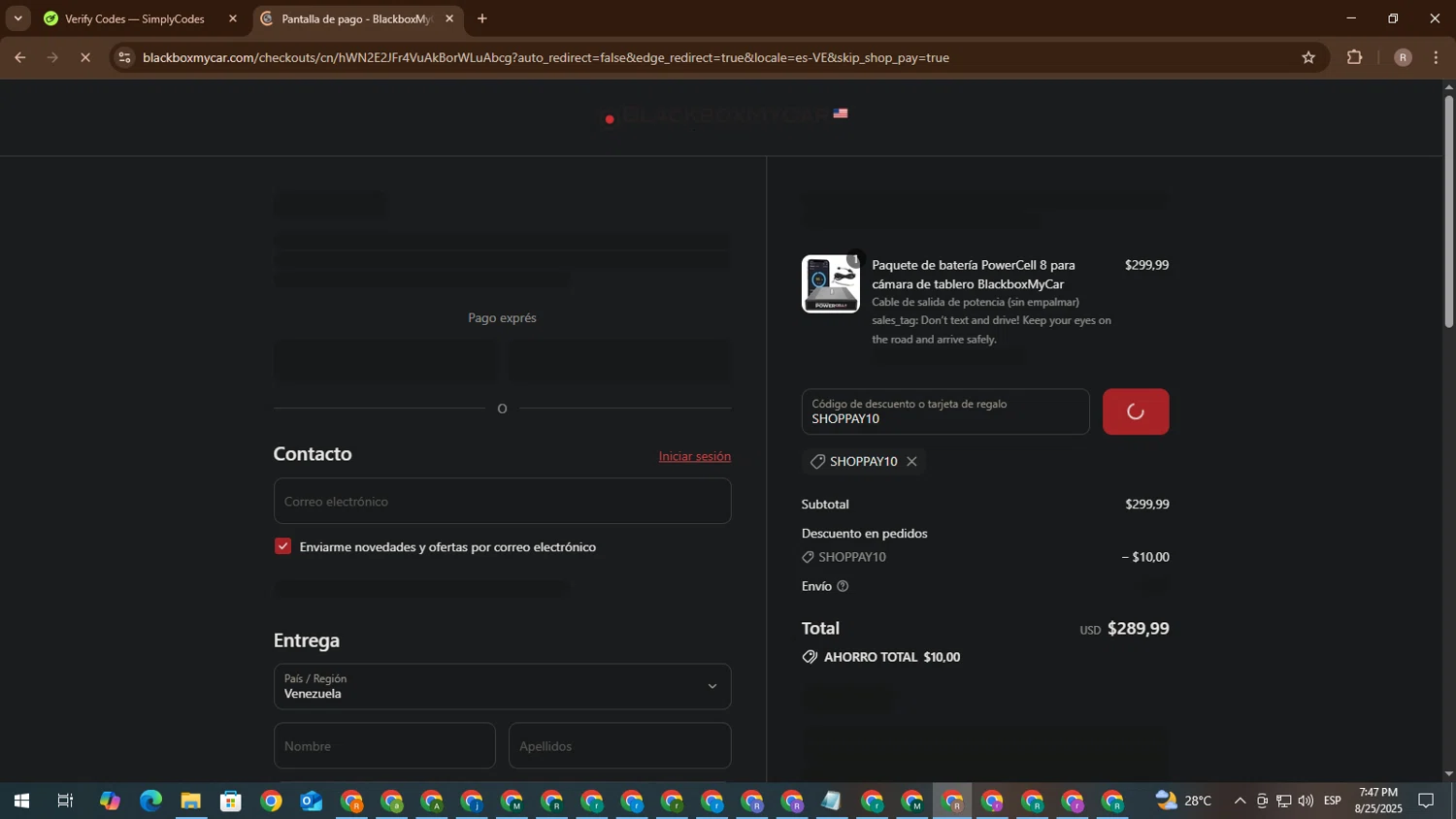View site information icon in address bar

point(124,58)
